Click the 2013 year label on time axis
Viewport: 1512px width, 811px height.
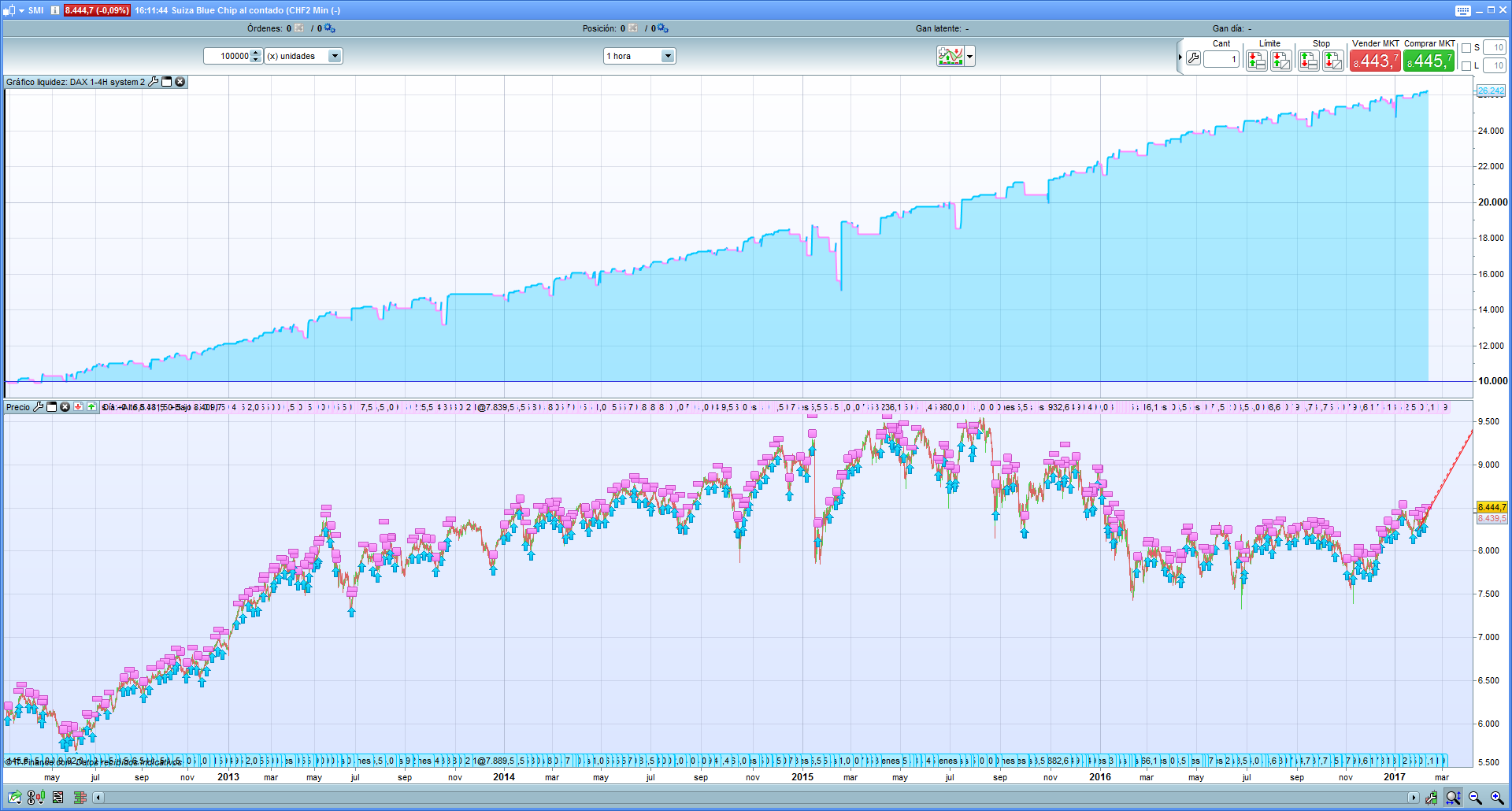click(228, 777)
